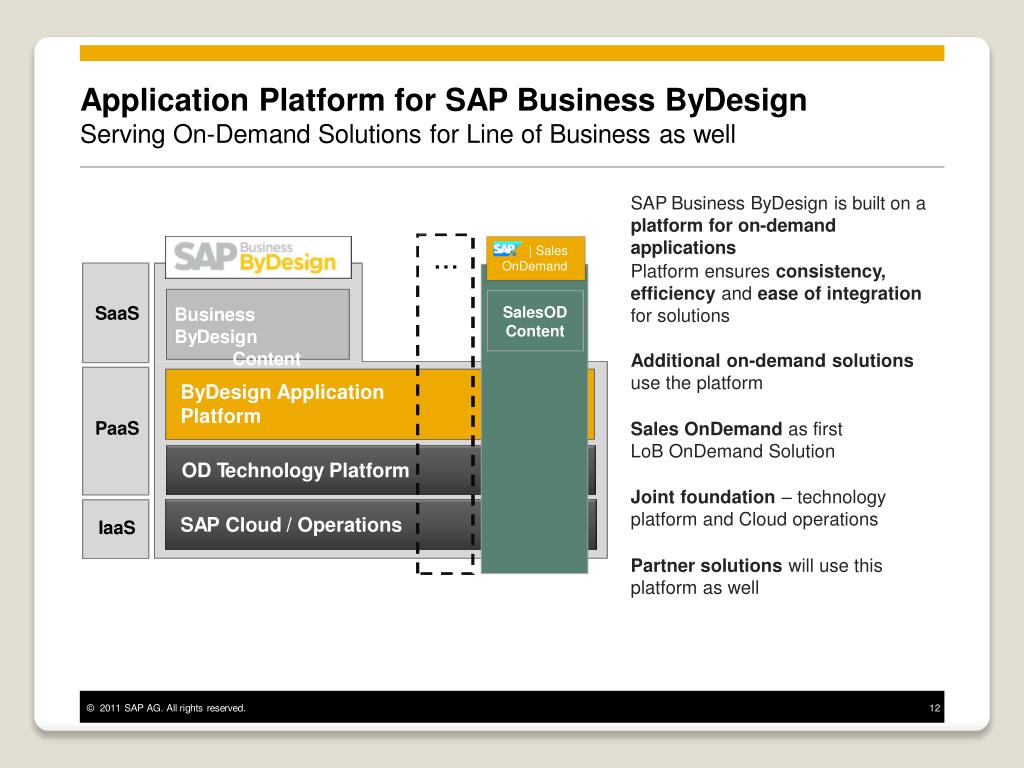Click the slide title 'Application Platform for SAP Business ByDesign'

(443, 100)
